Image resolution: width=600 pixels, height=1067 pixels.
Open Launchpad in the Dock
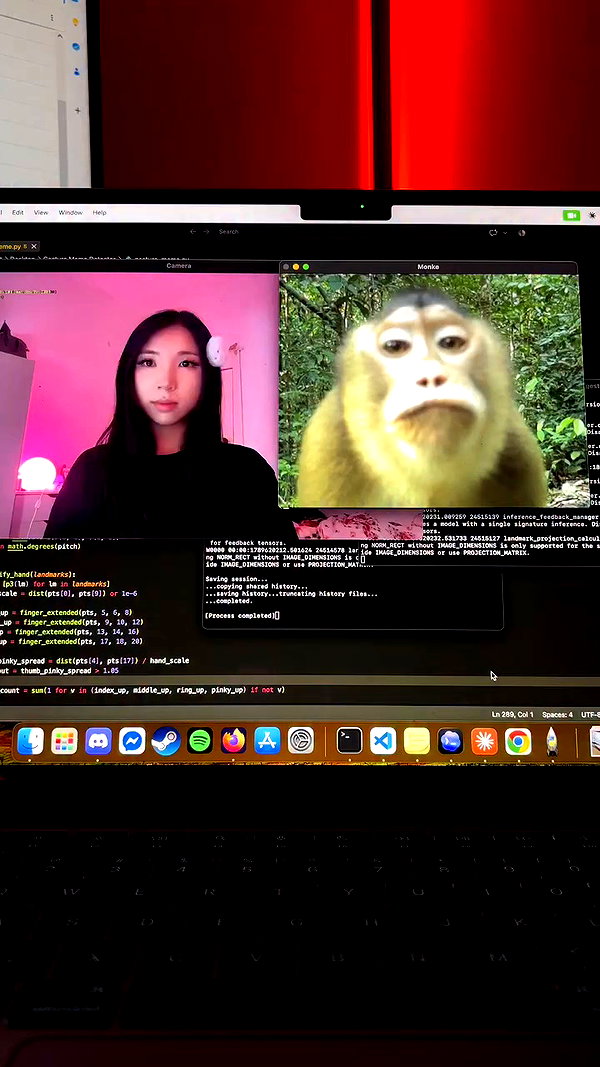click(x=65, y=740)
